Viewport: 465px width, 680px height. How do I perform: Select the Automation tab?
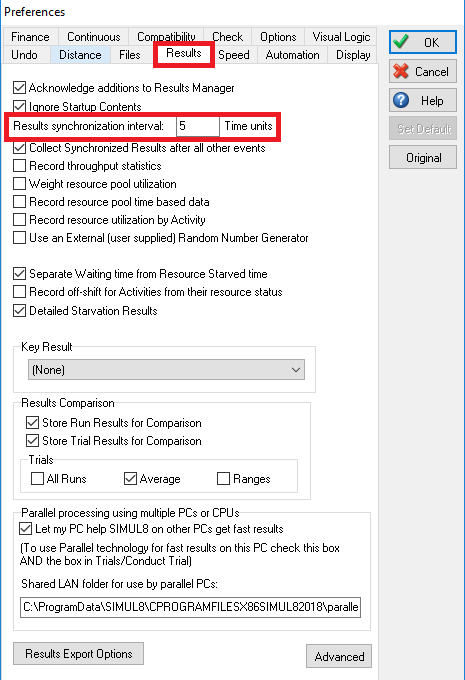pos(292,55)
